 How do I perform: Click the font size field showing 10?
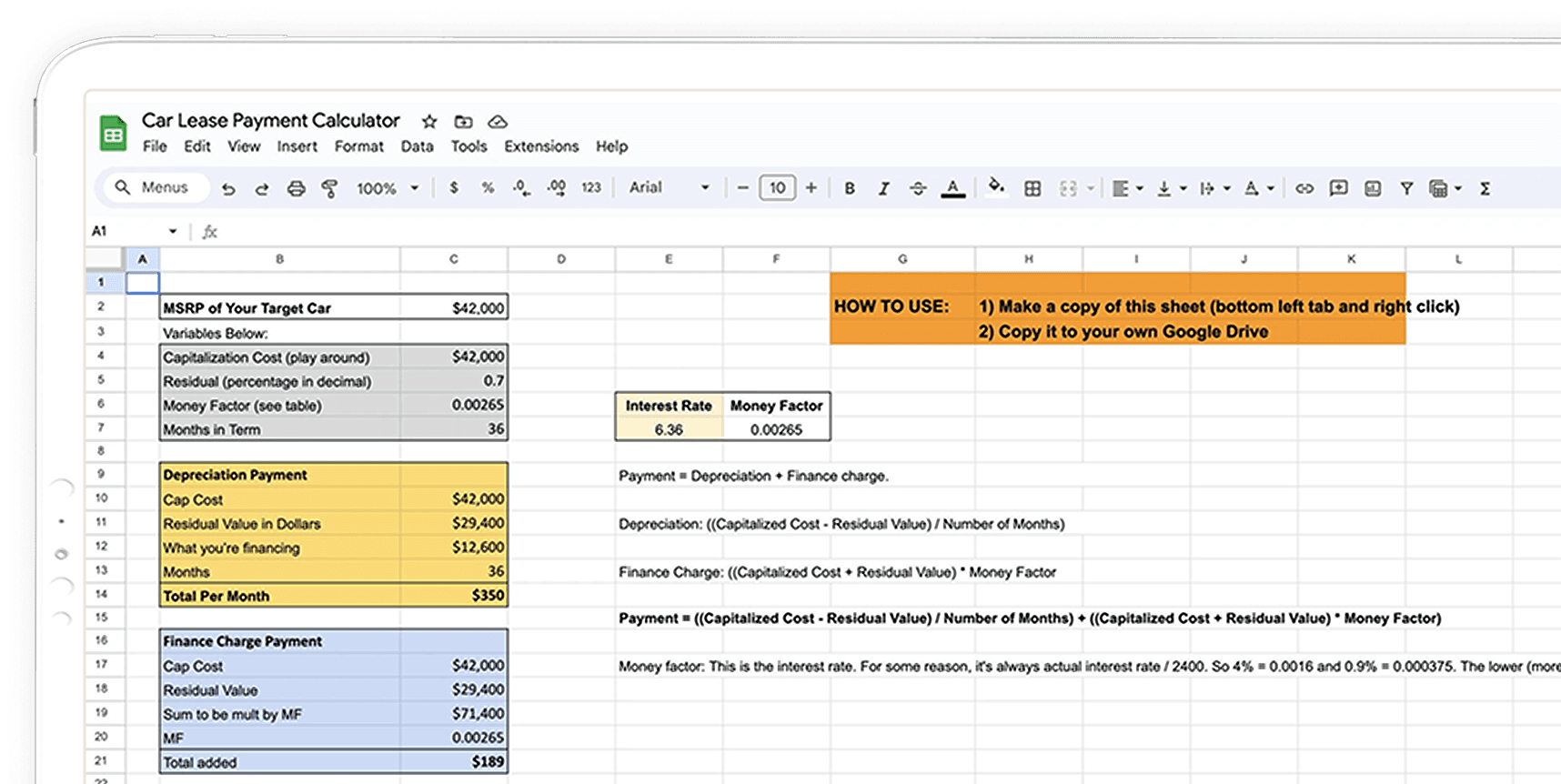tap(777, 187)
